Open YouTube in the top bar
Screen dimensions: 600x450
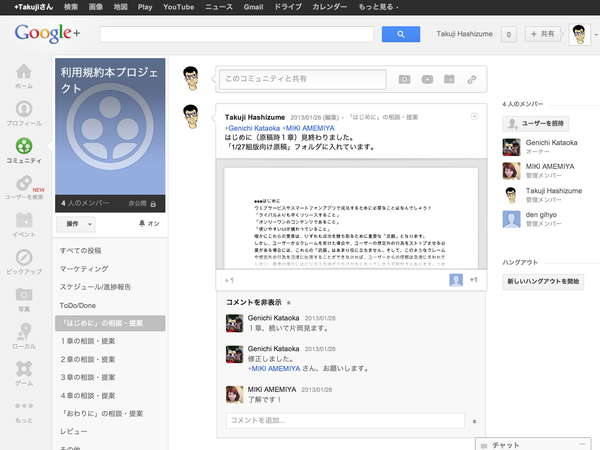[x=178, y=7]
